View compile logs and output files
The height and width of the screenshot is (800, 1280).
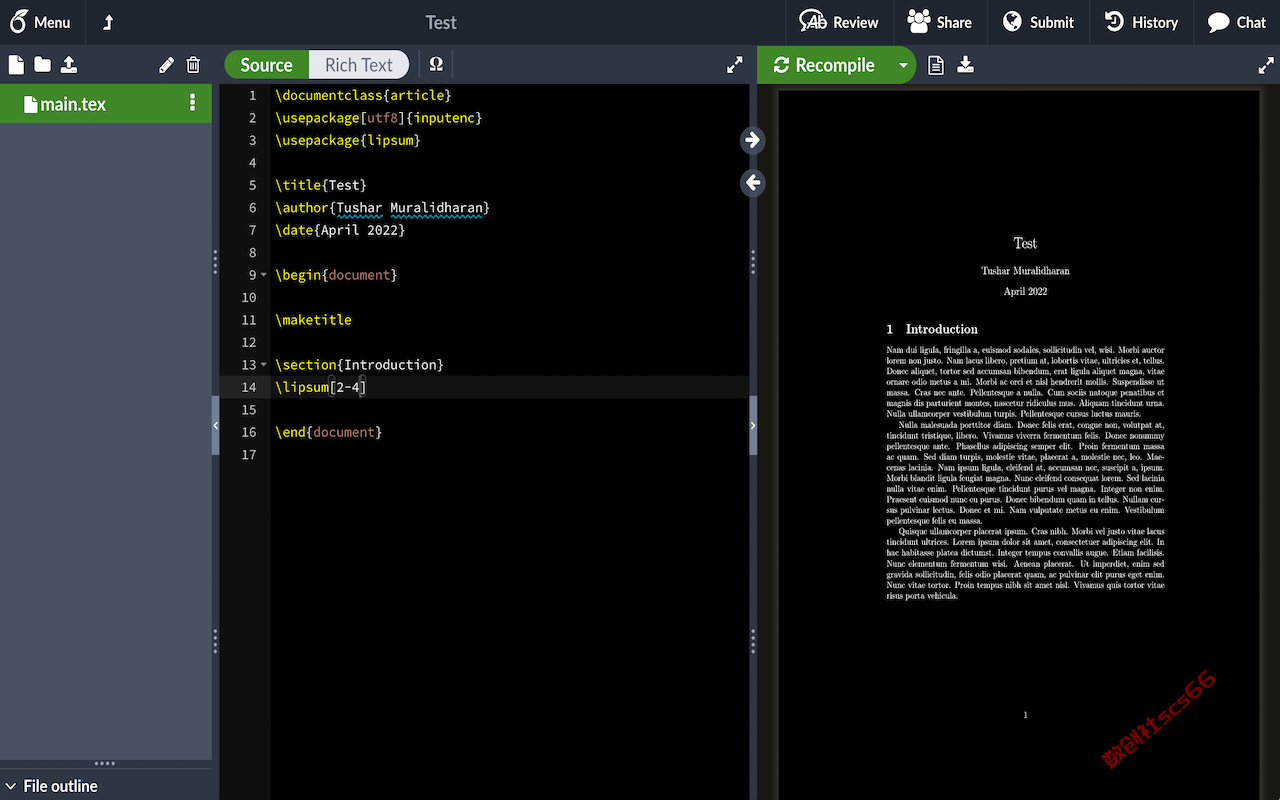pos(936,65)
